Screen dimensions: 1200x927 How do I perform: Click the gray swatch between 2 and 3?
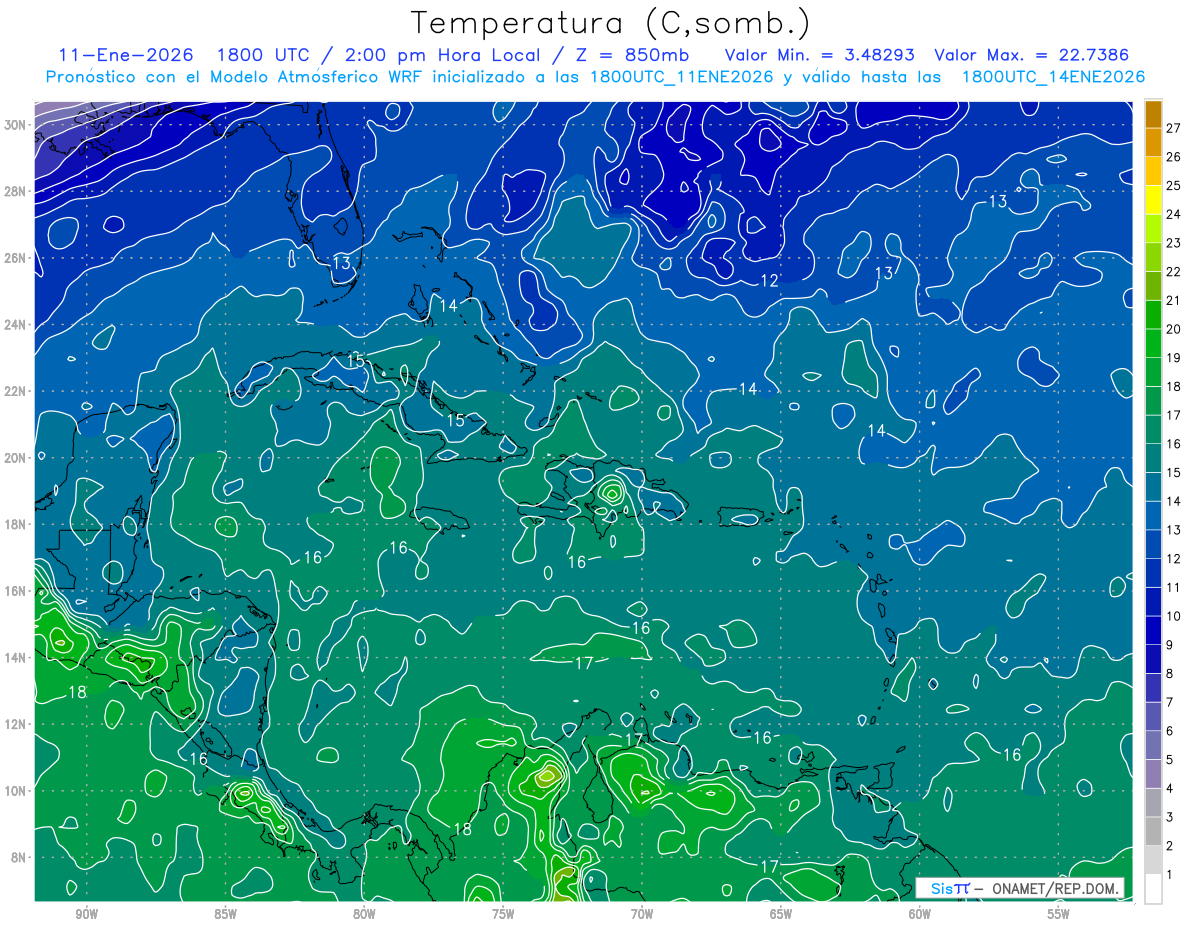click(x=1153, y=832)
